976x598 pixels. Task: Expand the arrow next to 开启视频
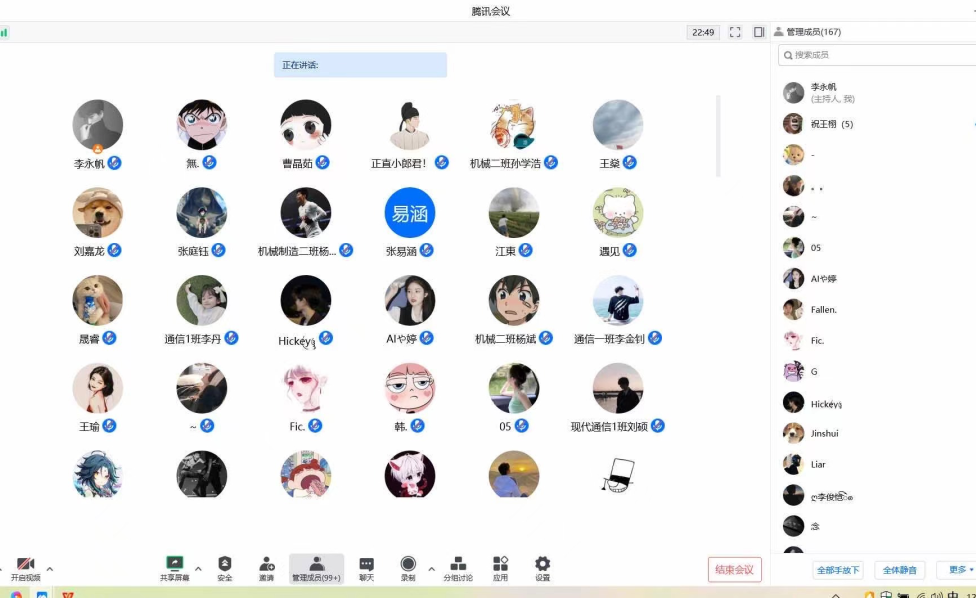[x=50, y=569]
